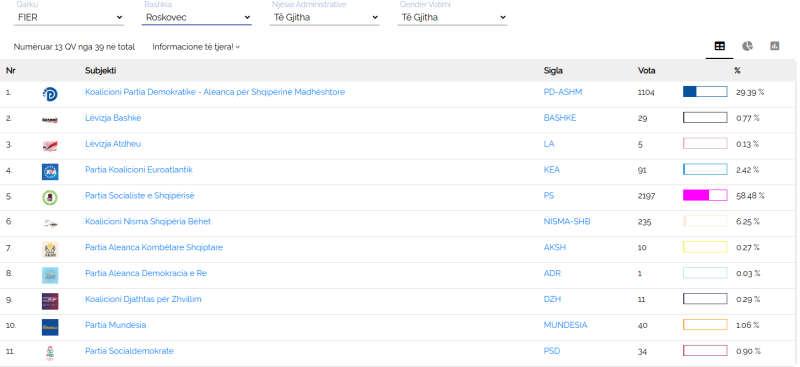Screen dimensions: 800x367
Task: Switch to pie chart view icon
Action: pos(747,46)
